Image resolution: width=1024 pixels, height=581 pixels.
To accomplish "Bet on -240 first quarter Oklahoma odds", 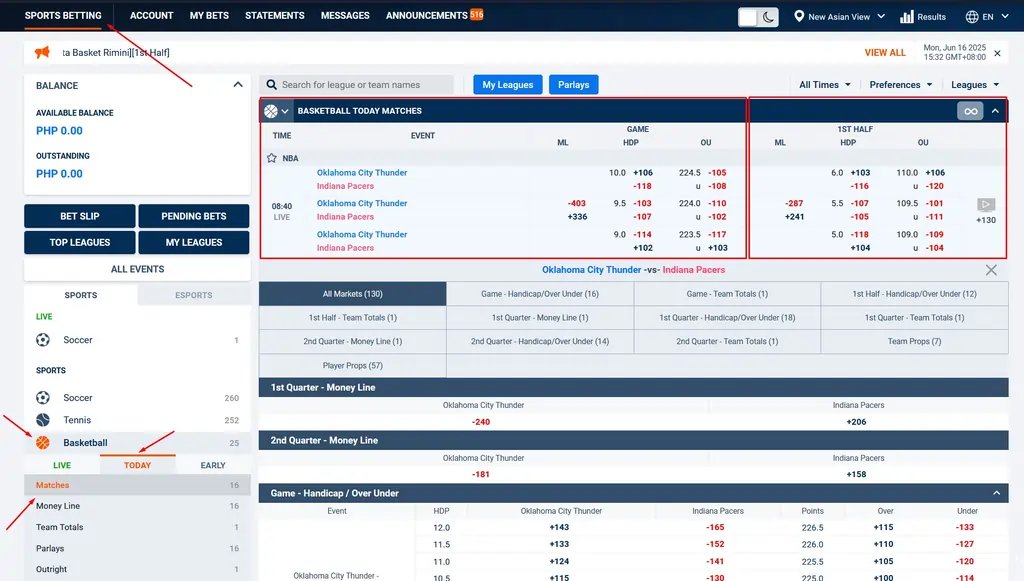I will tap(481, 422).
